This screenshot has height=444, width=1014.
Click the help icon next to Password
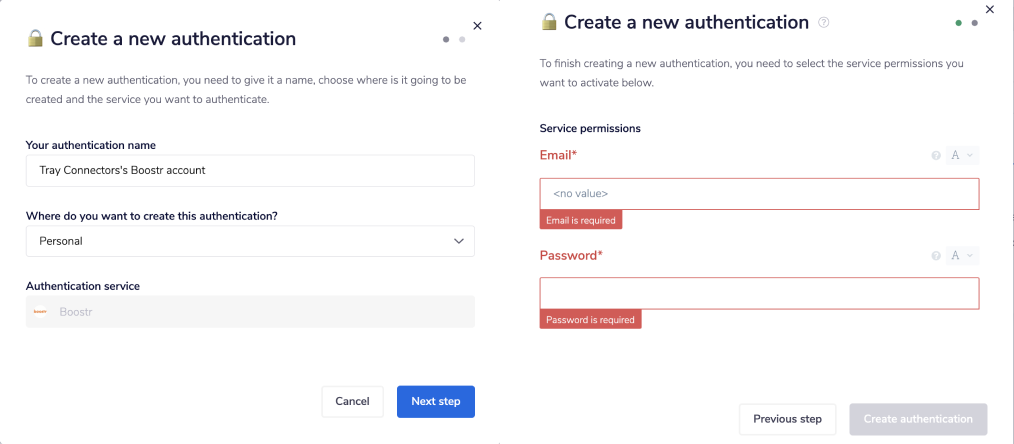coord(936,256)
